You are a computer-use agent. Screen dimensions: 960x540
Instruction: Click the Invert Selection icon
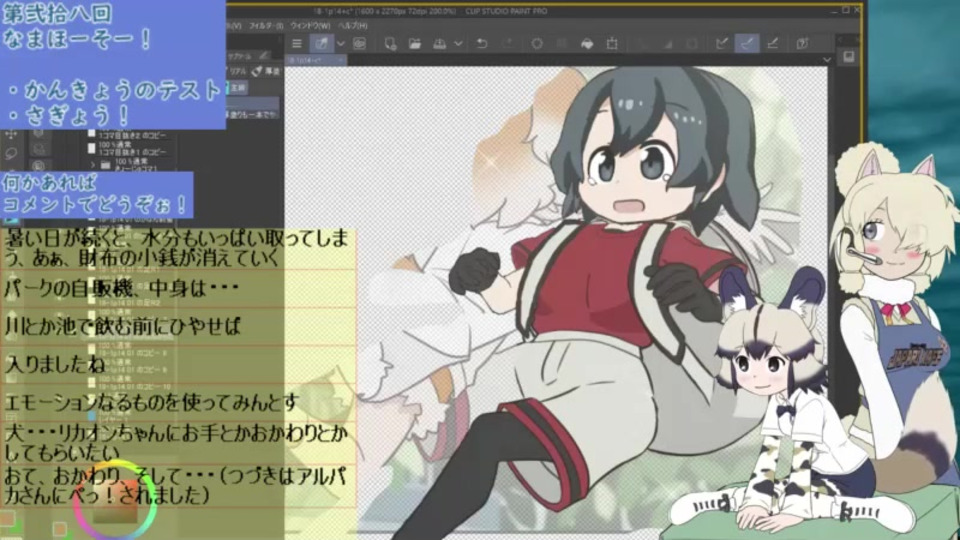(x=667, y=43)
